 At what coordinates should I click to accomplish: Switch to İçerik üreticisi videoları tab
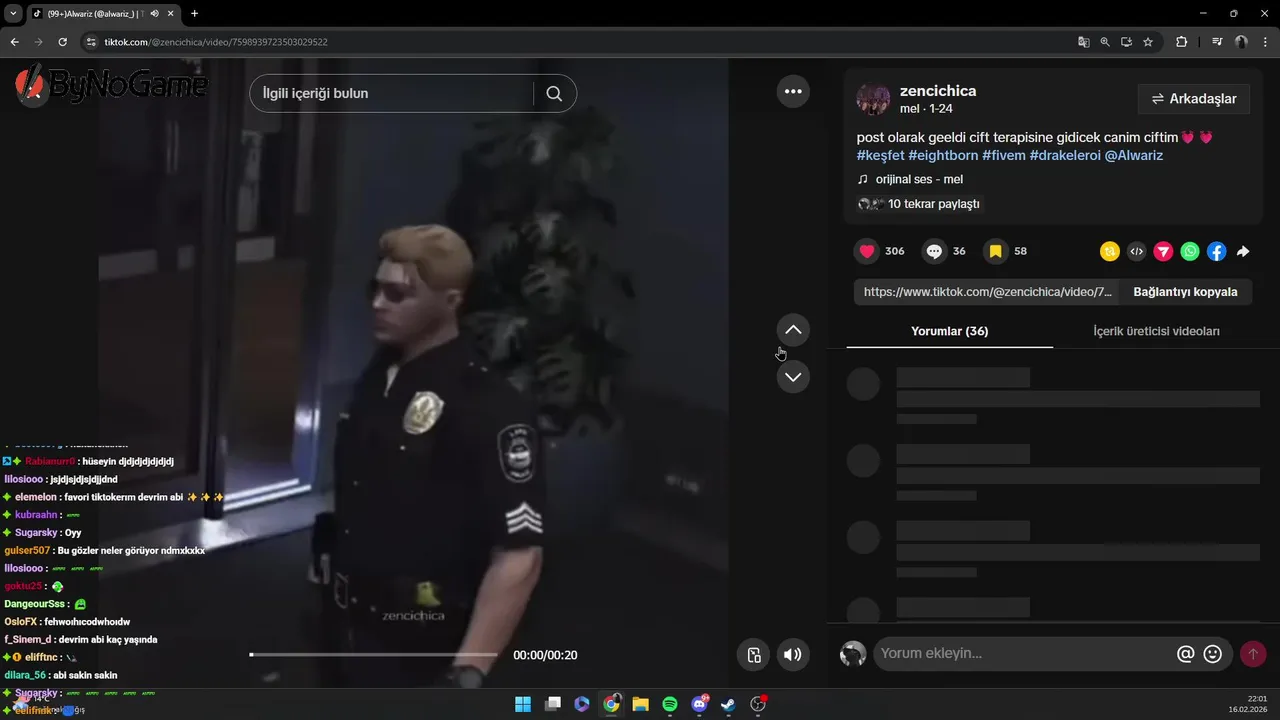point(1156,331)
